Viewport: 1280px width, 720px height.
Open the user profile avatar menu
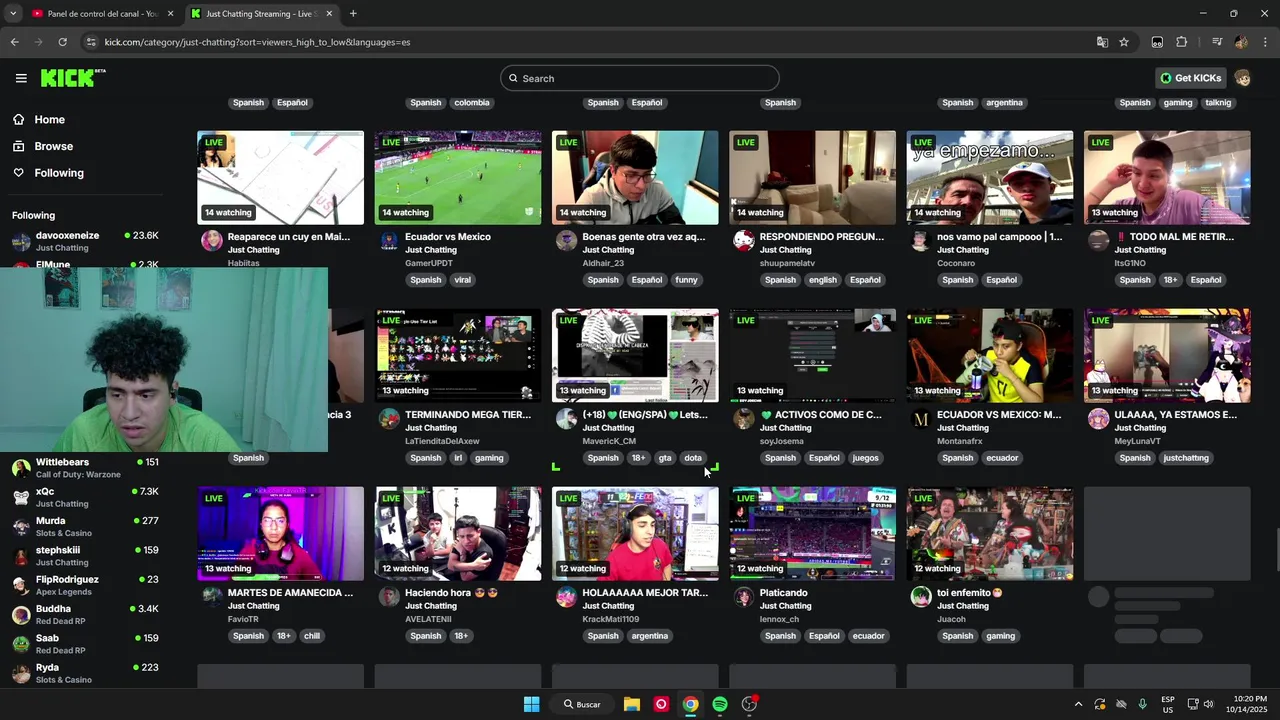click(x=1243, y=78)
